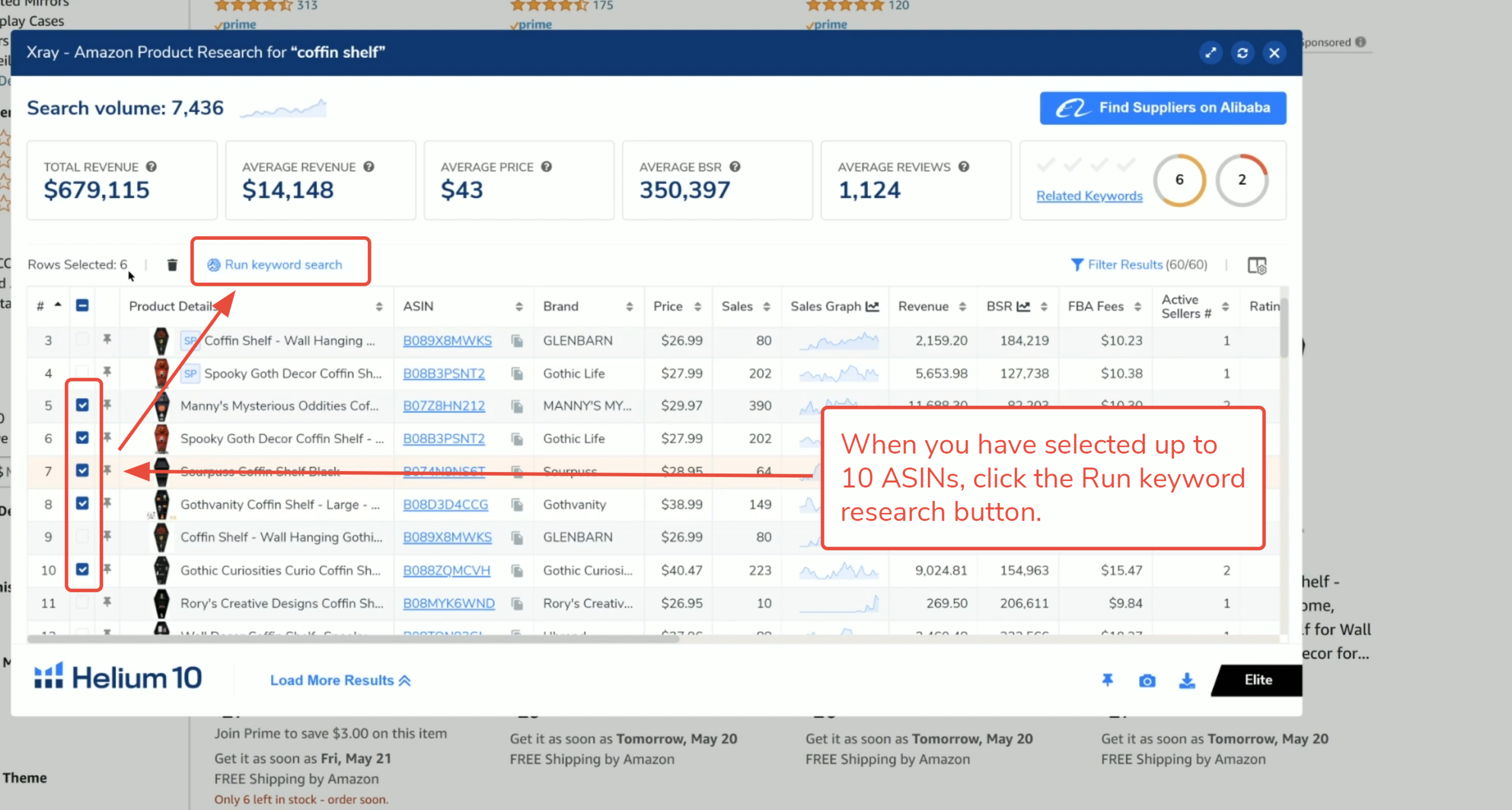The image size is (1512, 810).
Task: Click the refresh icon in the Xray header
Action: point(1242,53)
